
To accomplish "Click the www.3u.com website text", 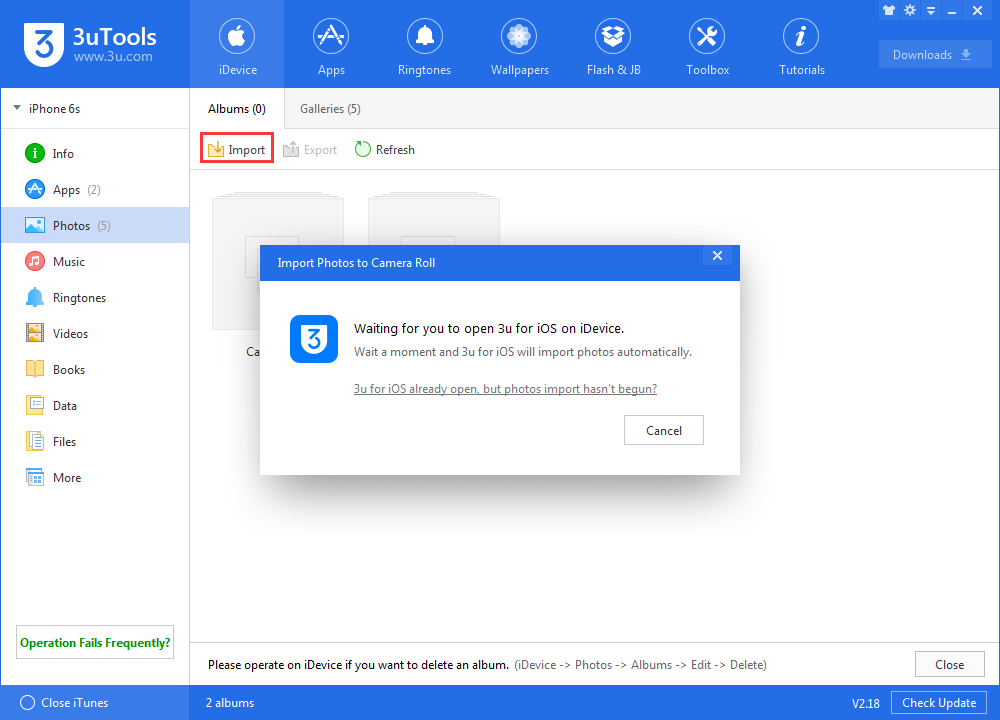I will pos(113,57).
